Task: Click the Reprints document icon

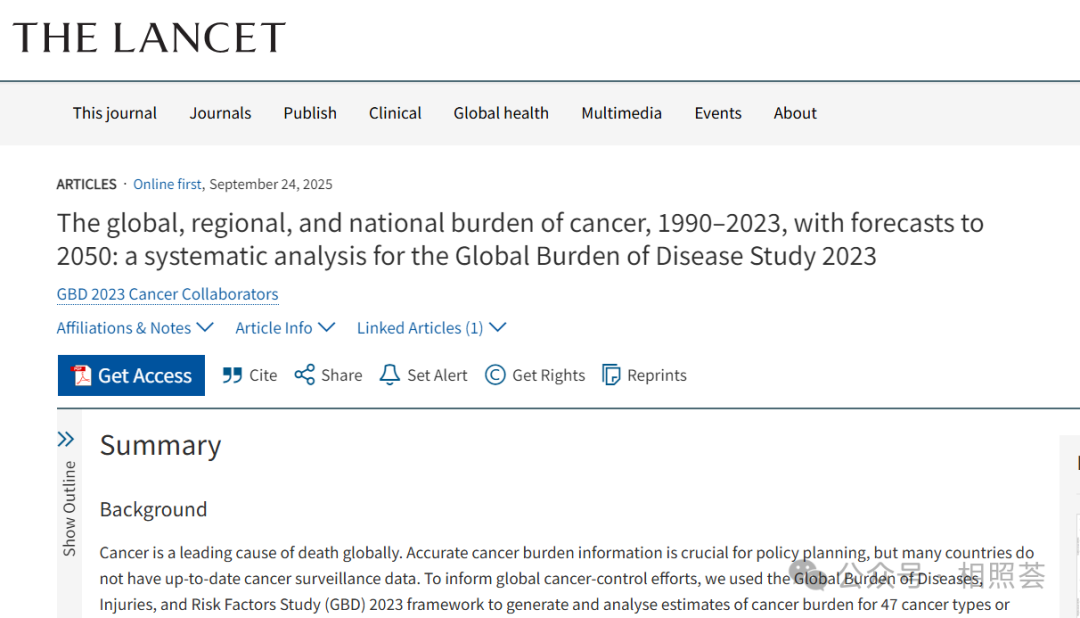Action: 611,375
